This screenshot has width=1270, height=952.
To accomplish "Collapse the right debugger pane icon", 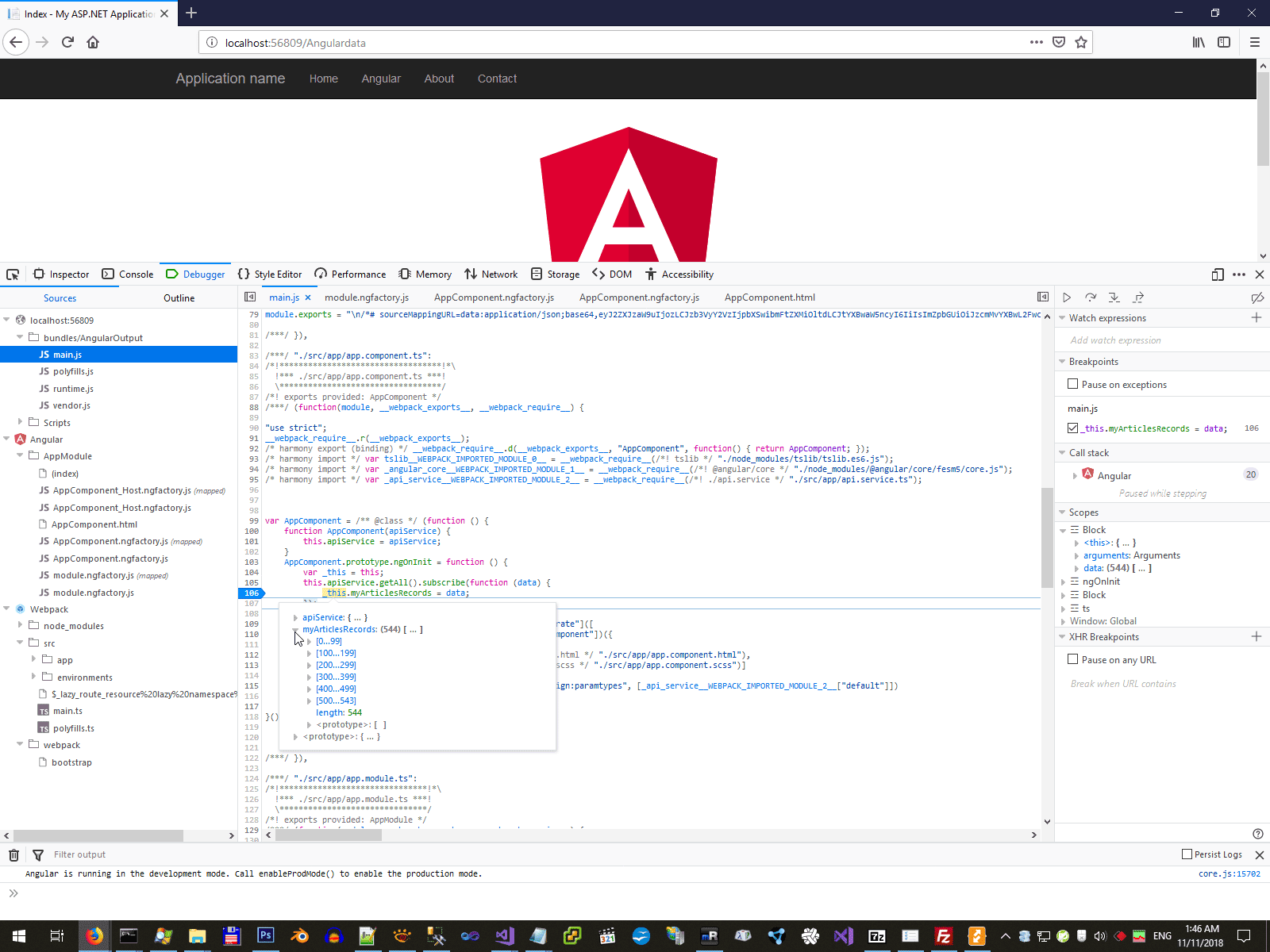I will point(1043,297).
